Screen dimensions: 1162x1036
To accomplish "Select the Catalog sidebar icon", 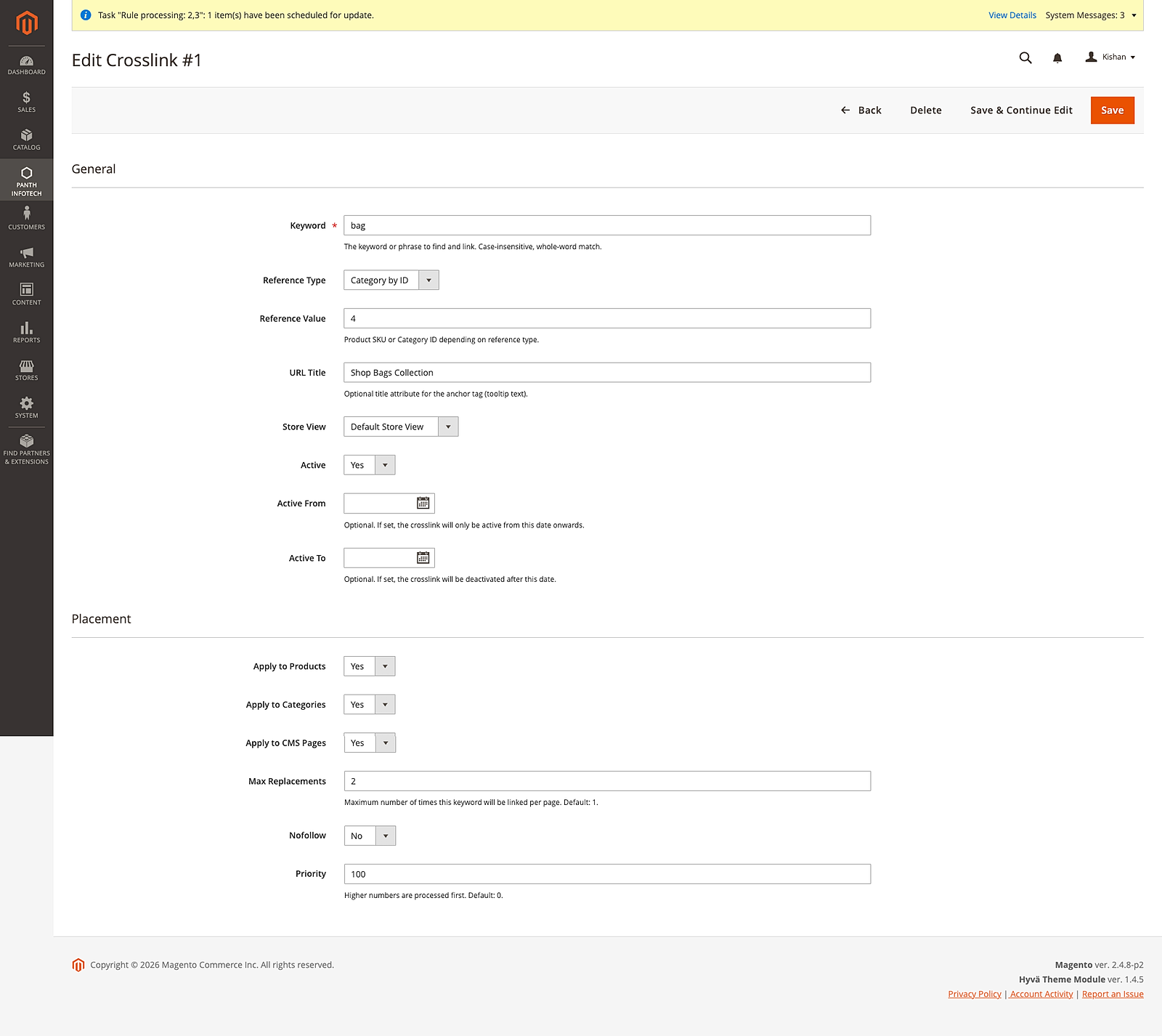I will [26, 139].
